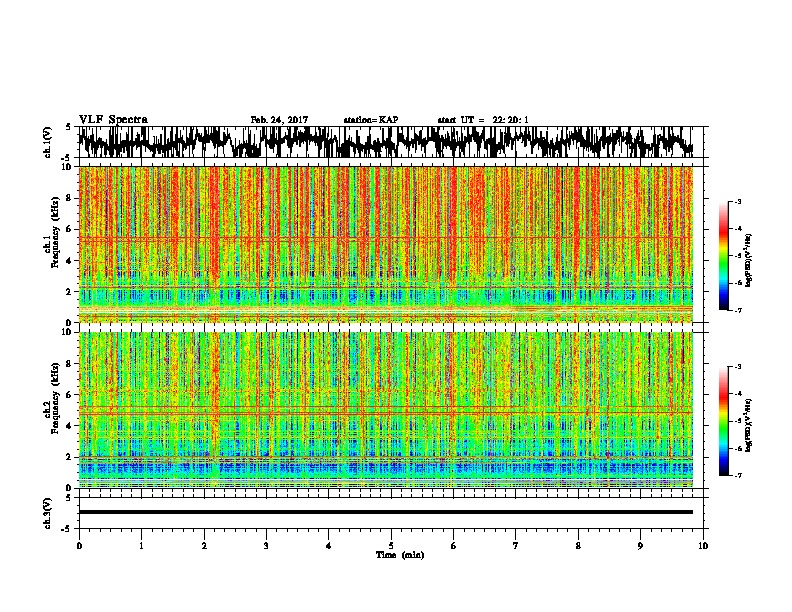Click the ch.1 colorbar log(PSD) label
Image resolution: width=792 pixels, height=612 pixels.
pos(749,260)
